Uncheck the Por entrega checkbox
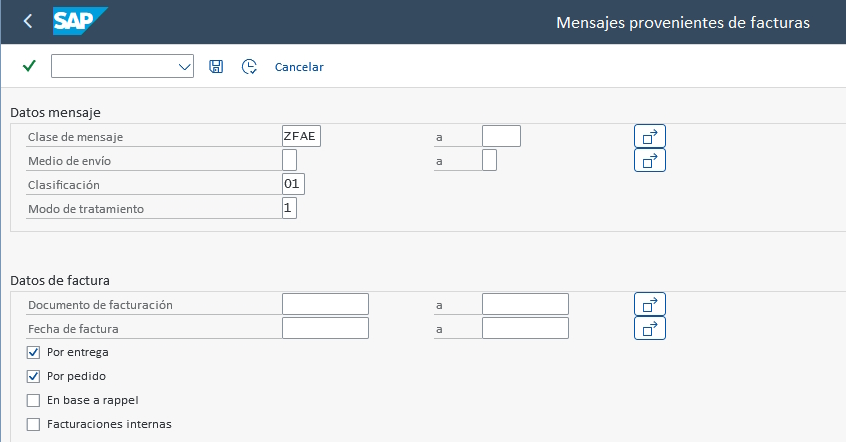 pyautogui.click(x=33, y=352)
